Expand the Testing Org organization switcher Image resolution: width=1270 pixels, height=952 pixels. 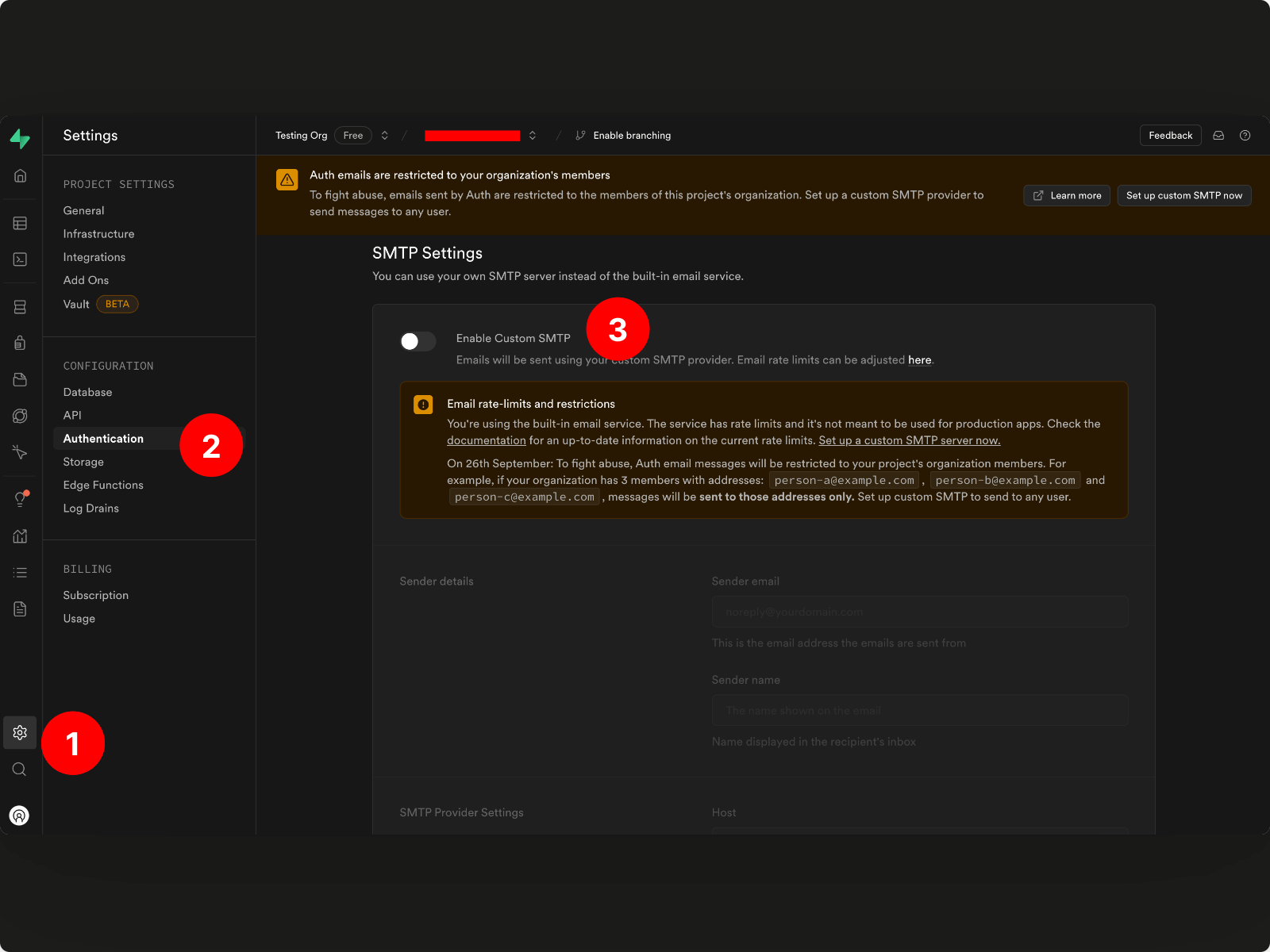pyautogui.click(x=384, y=135)
